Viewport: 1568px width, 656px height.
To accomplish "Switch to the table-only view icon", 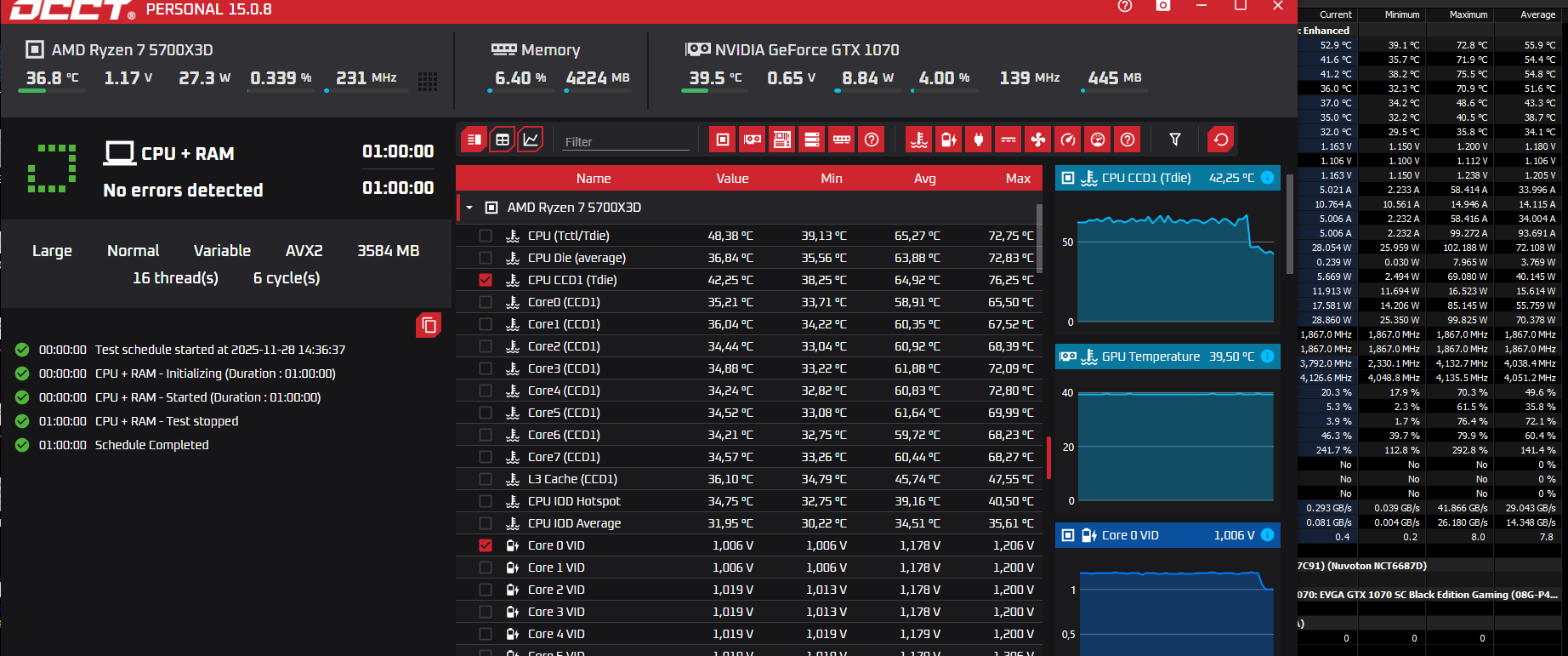I will pyautogui.click(x=503, y=140).
